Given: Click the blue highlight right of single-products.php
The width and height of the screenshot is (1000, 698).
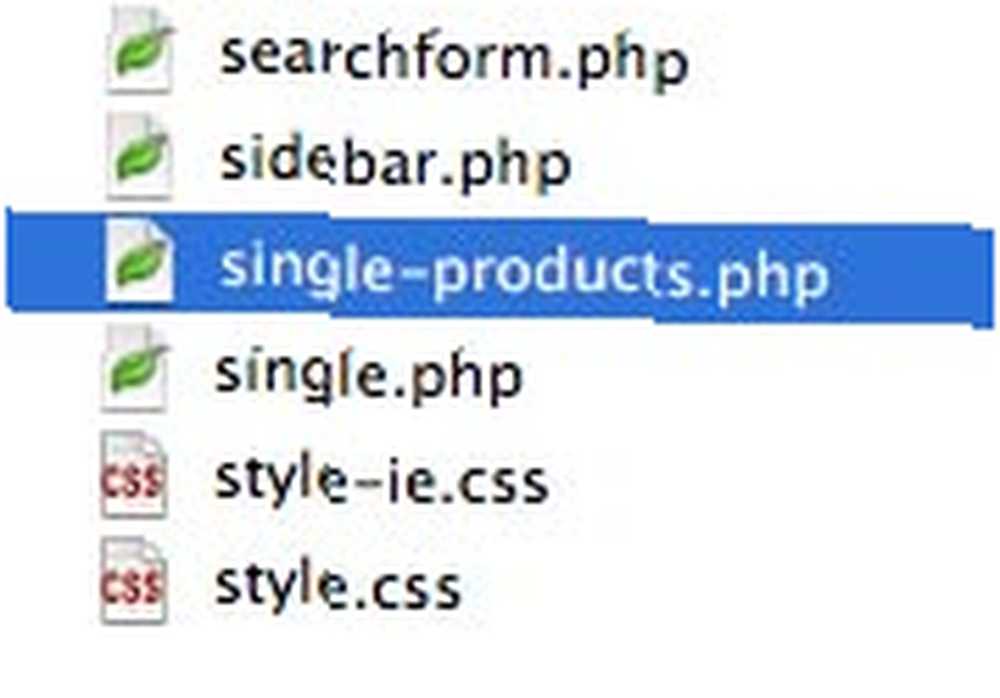Looking at the screenshot, I should [x=912, y=276].
